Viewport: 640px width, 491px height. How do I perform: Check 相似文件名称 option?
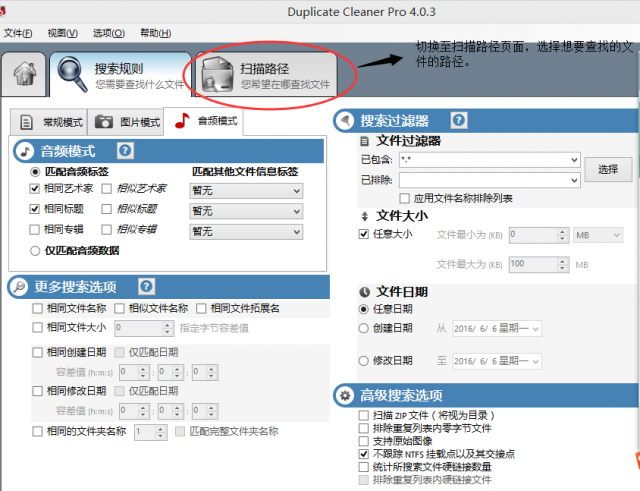119,309
